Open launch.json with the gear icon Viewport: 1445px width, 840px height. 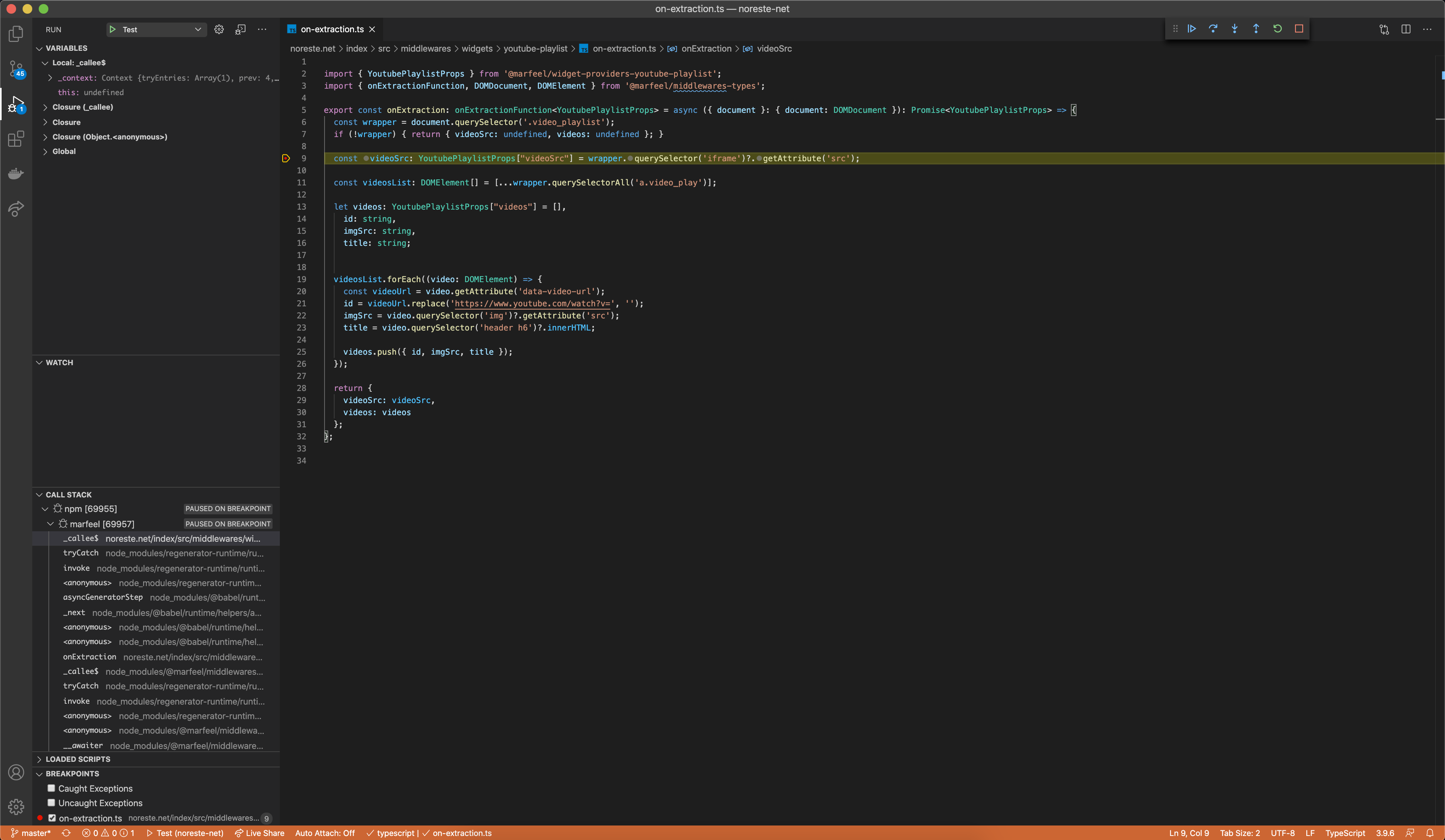[x=219, y=29]
